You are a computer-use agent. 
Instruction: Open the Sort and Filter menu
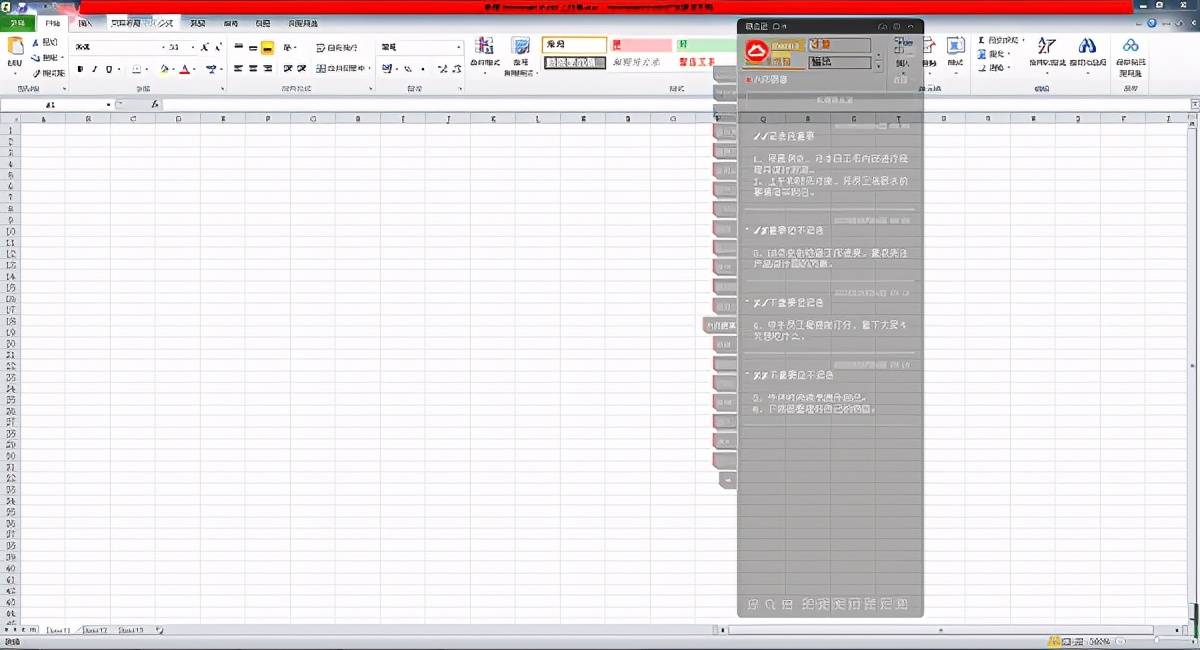[1047, 56]
